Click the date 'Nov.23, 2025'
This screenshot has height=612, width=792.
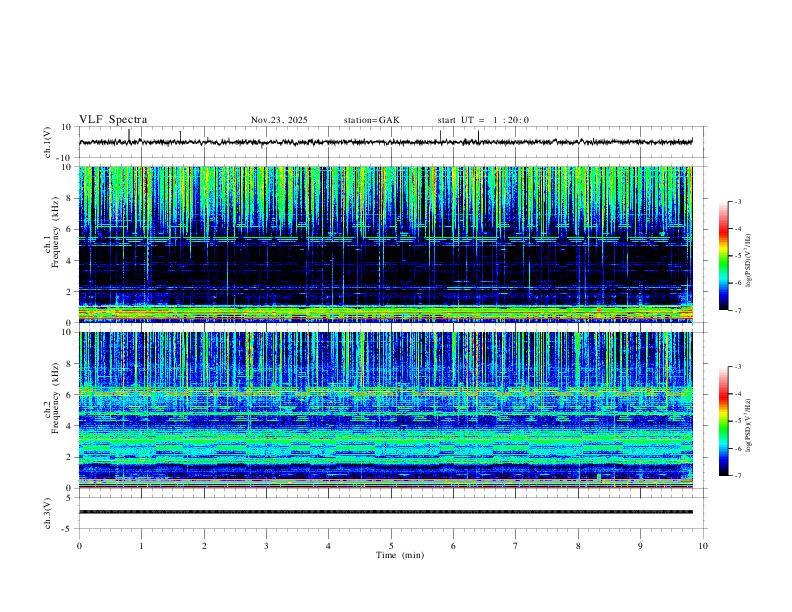click(x=279, y=120)
